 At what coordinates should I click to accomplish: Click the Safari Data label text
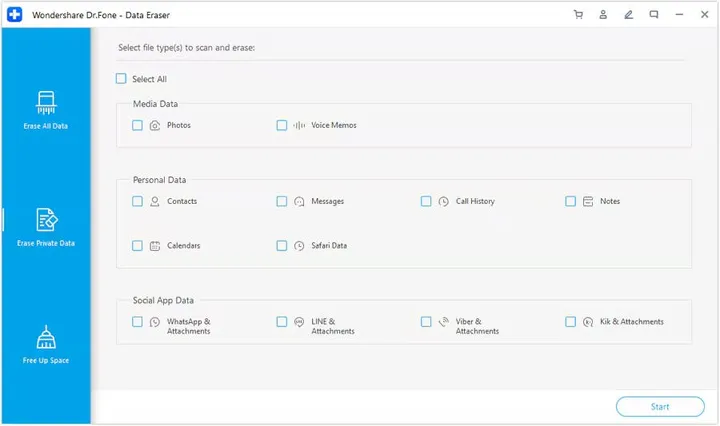pyautogui.click(x=329, y=246)
